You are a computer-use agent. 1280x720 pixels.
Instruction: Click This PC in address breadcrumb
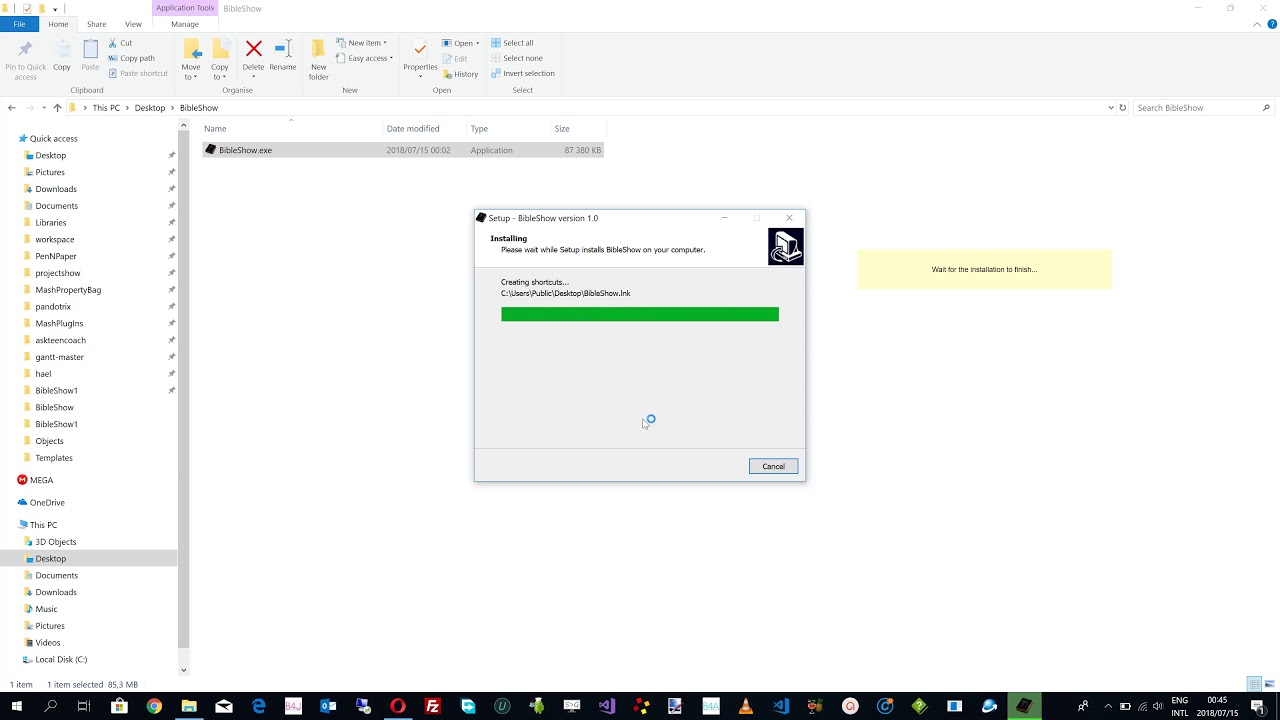(x=106, y=108)
